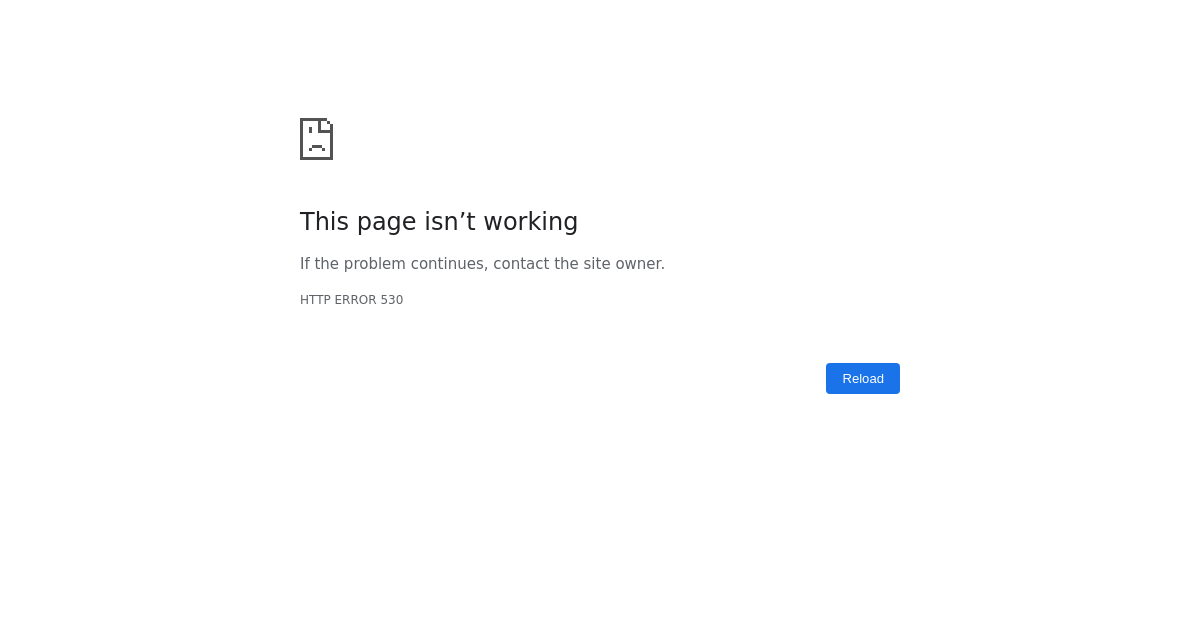
Task: Click the word "HTTP" in the error line
Action: pos(315,300)
